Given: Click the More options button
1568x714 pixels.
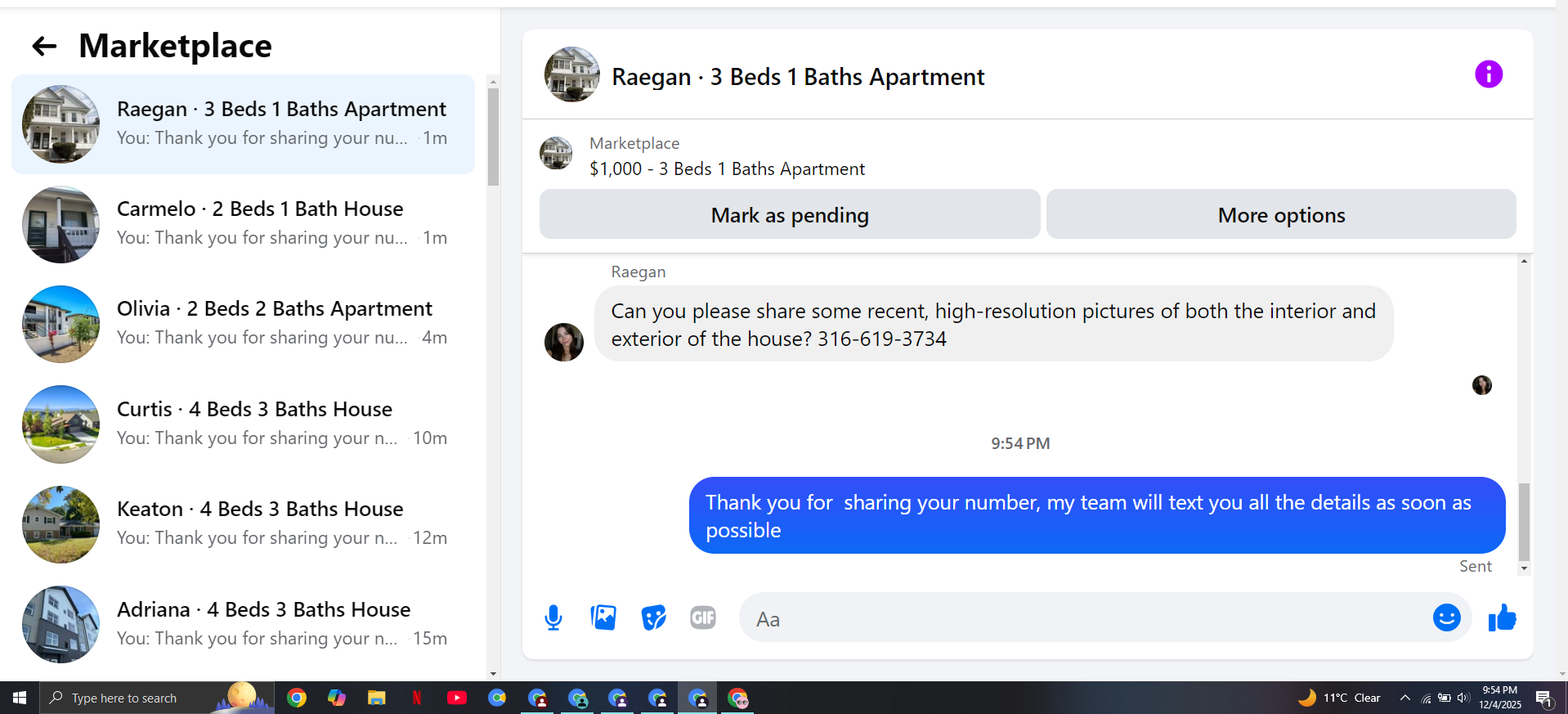Looking at the screenshot, I should click(1281, 214).
